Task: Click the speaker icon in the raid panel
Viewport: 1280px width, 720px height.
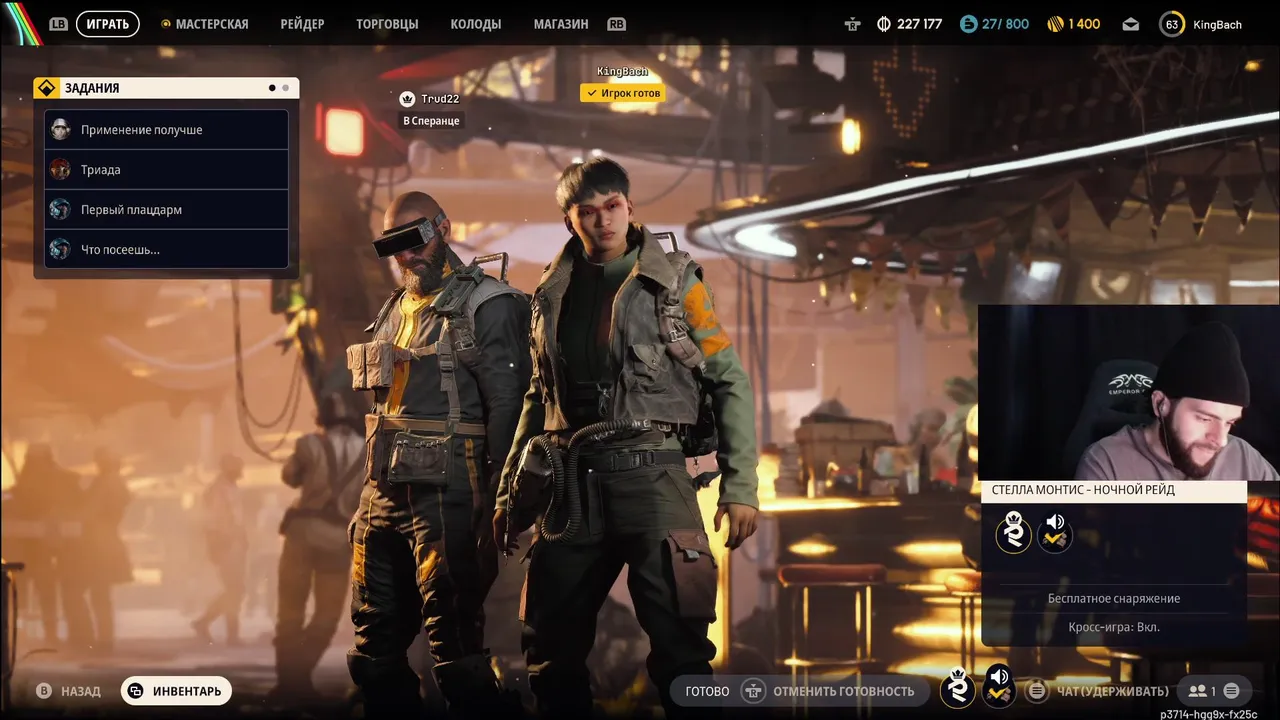Action: tap(1055, 532)
